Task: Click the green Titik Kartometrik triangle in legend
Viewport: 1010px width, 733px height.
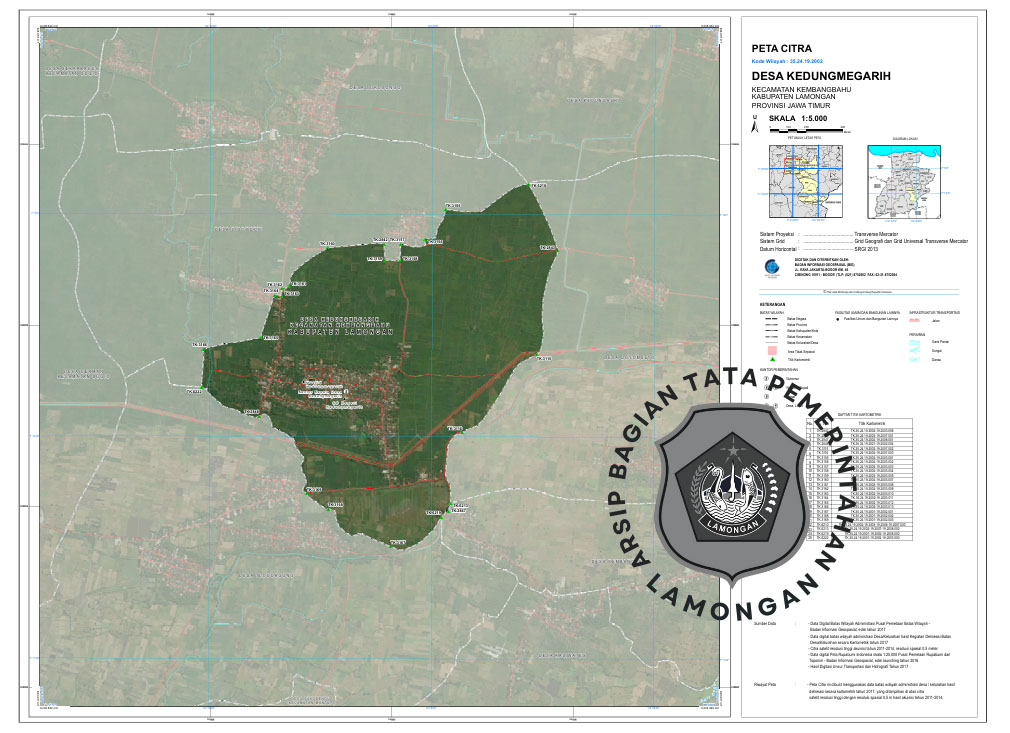Action: (x=771, y=357)
